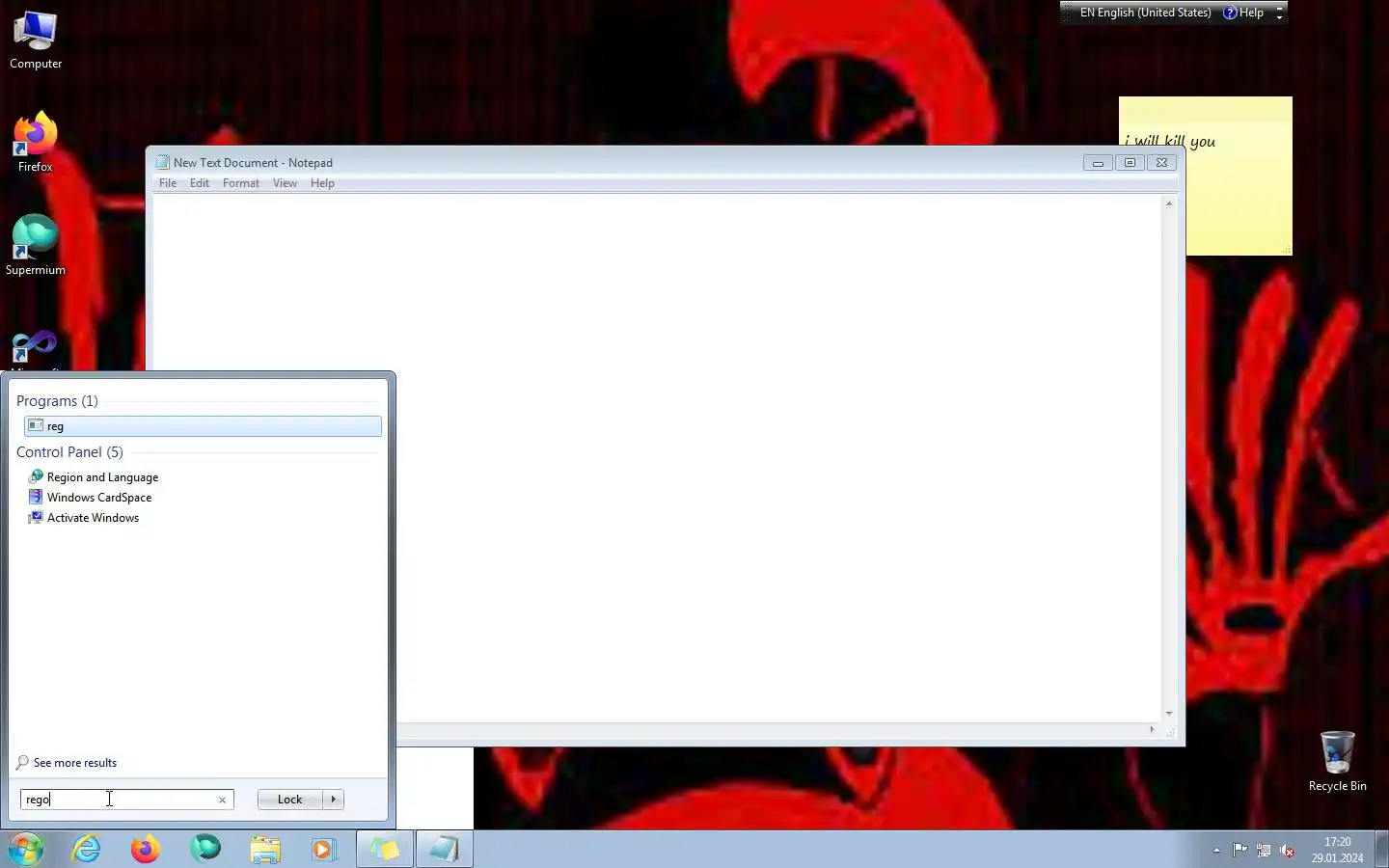Open Firefox from the taskbar

pyautogui.click(x=146, y=849)
